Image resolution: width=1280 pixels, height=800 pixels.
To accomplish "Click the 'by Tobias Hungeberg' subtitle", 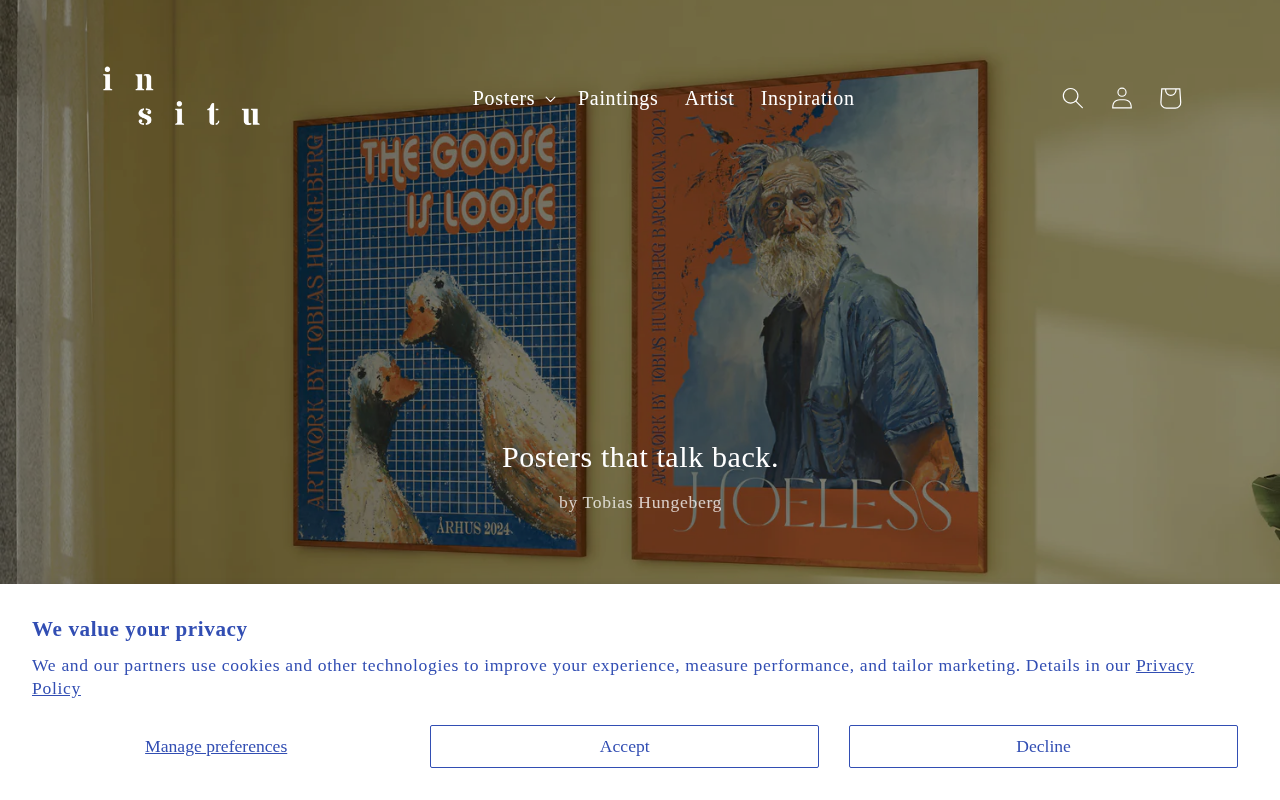I will point(640,502).
